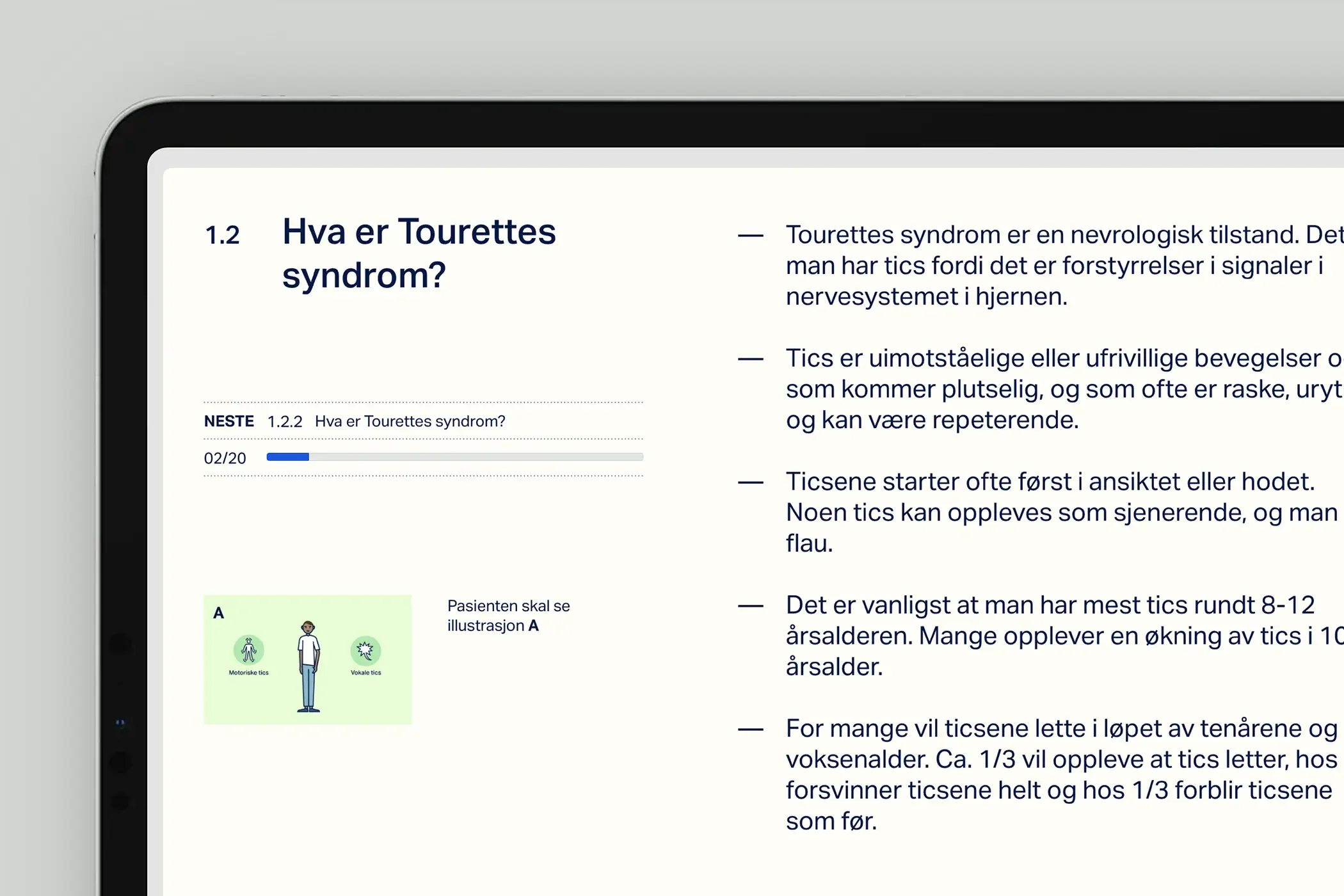Click the blue filled part of progress bar
The height and width of the screenshot is (896, 1344).
point(287,457)
